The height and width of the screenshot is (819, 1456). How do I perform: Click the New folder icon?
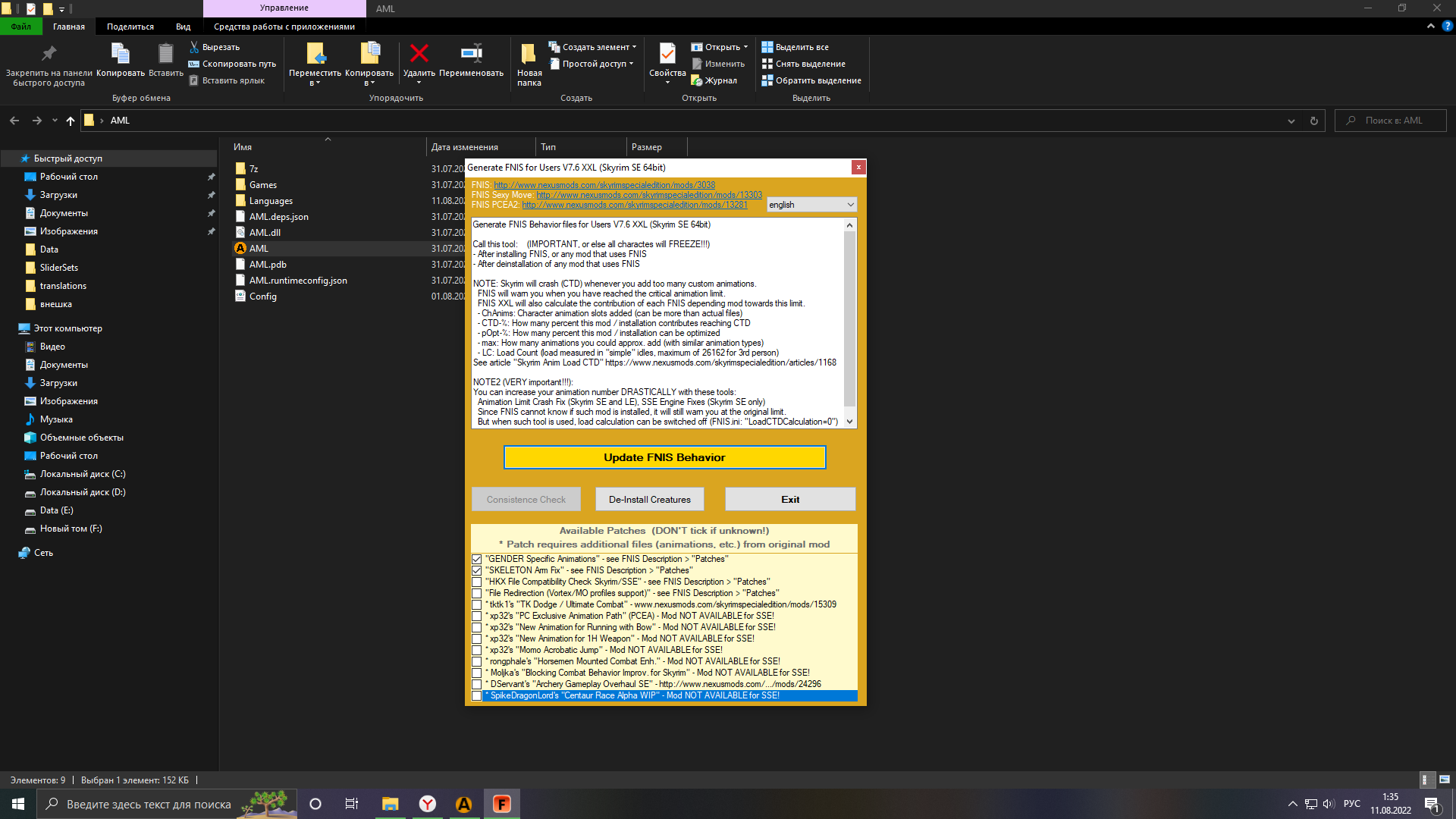click(x=529, y=54)
